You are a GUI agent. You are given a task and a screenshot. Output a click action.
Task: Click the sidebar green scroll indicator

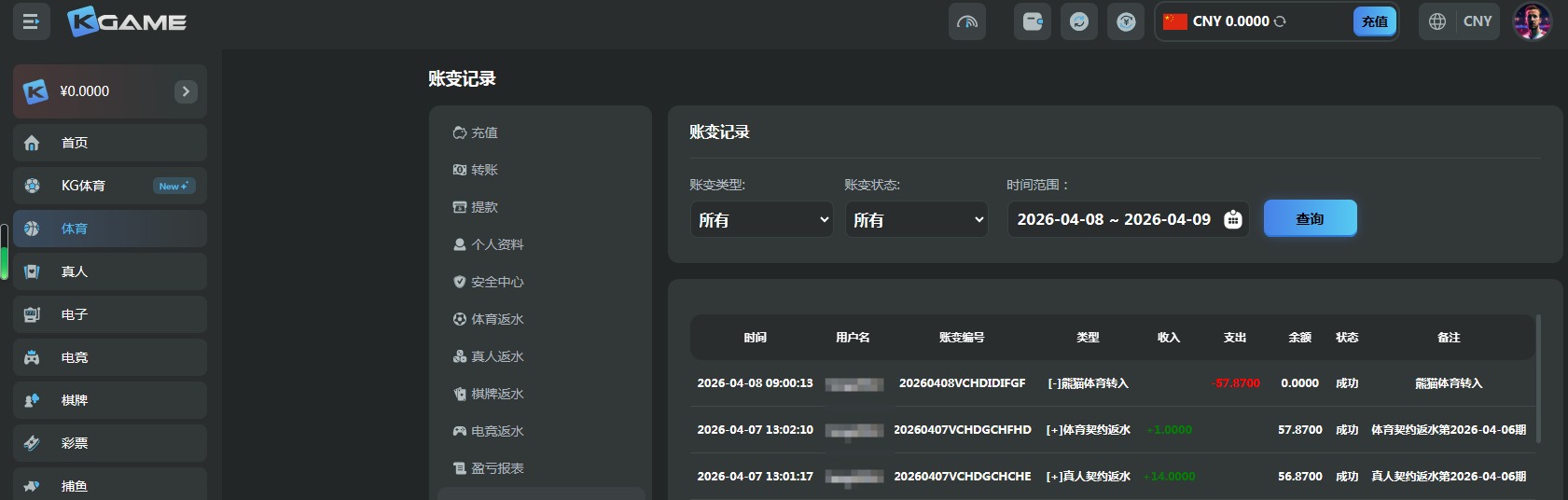tap(4, 252)
